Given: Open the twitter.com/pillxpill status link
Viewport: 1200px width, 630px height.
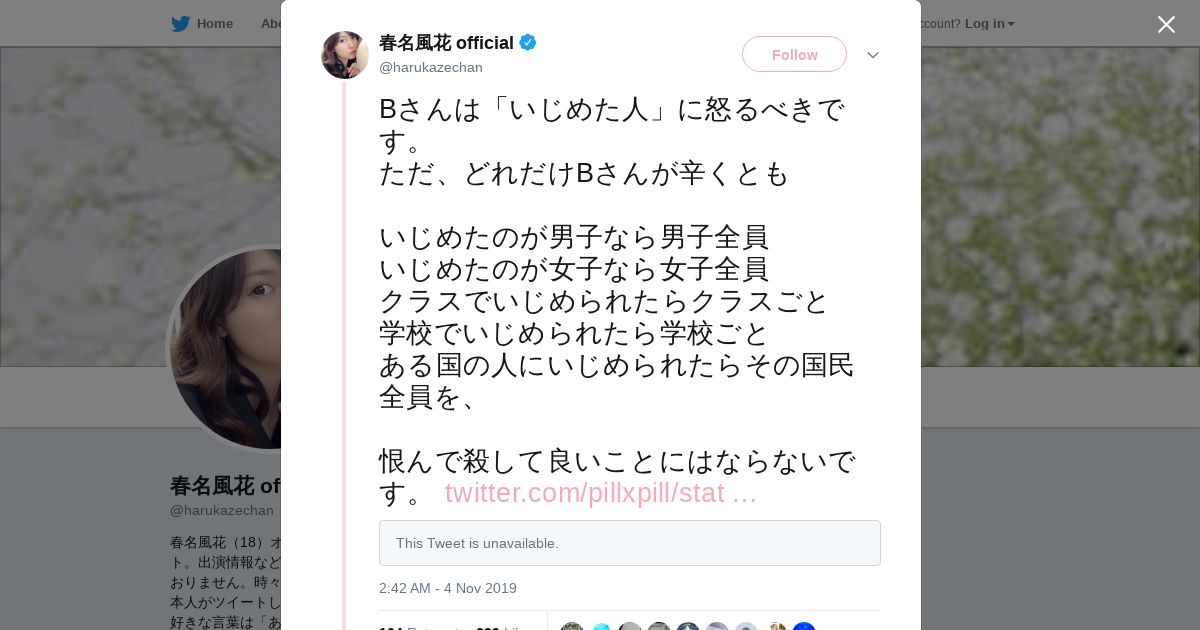Looking at the screenshot, I should [600, 493].
